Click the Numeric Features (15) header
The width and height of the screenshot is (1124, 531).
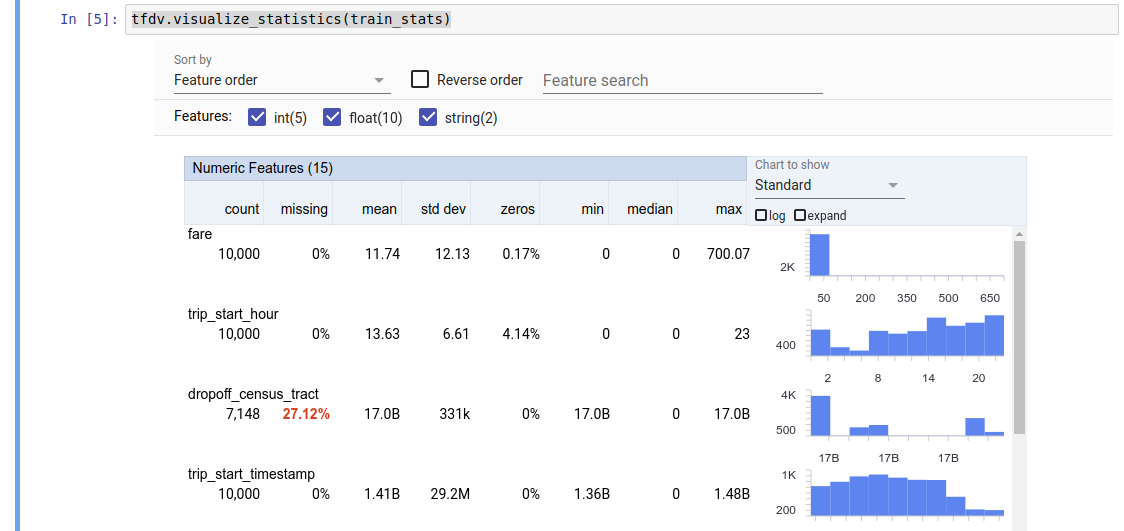(x=263, y=168)
